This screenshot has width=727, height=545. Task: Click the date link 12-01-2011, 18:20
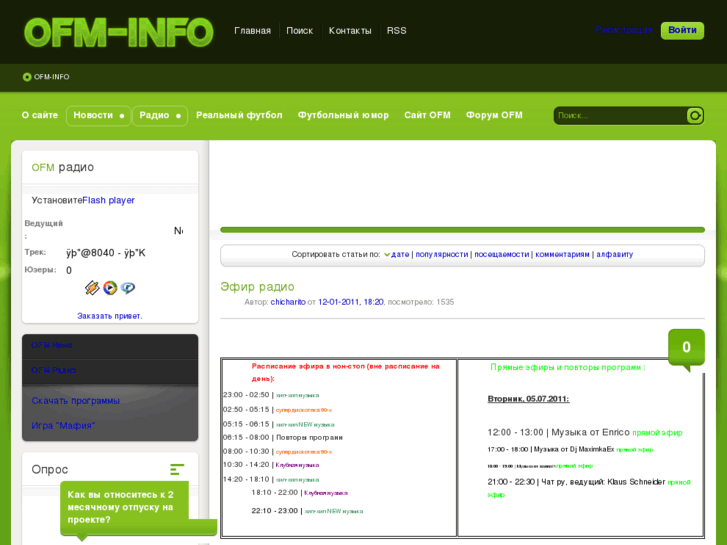coord(351,302)
